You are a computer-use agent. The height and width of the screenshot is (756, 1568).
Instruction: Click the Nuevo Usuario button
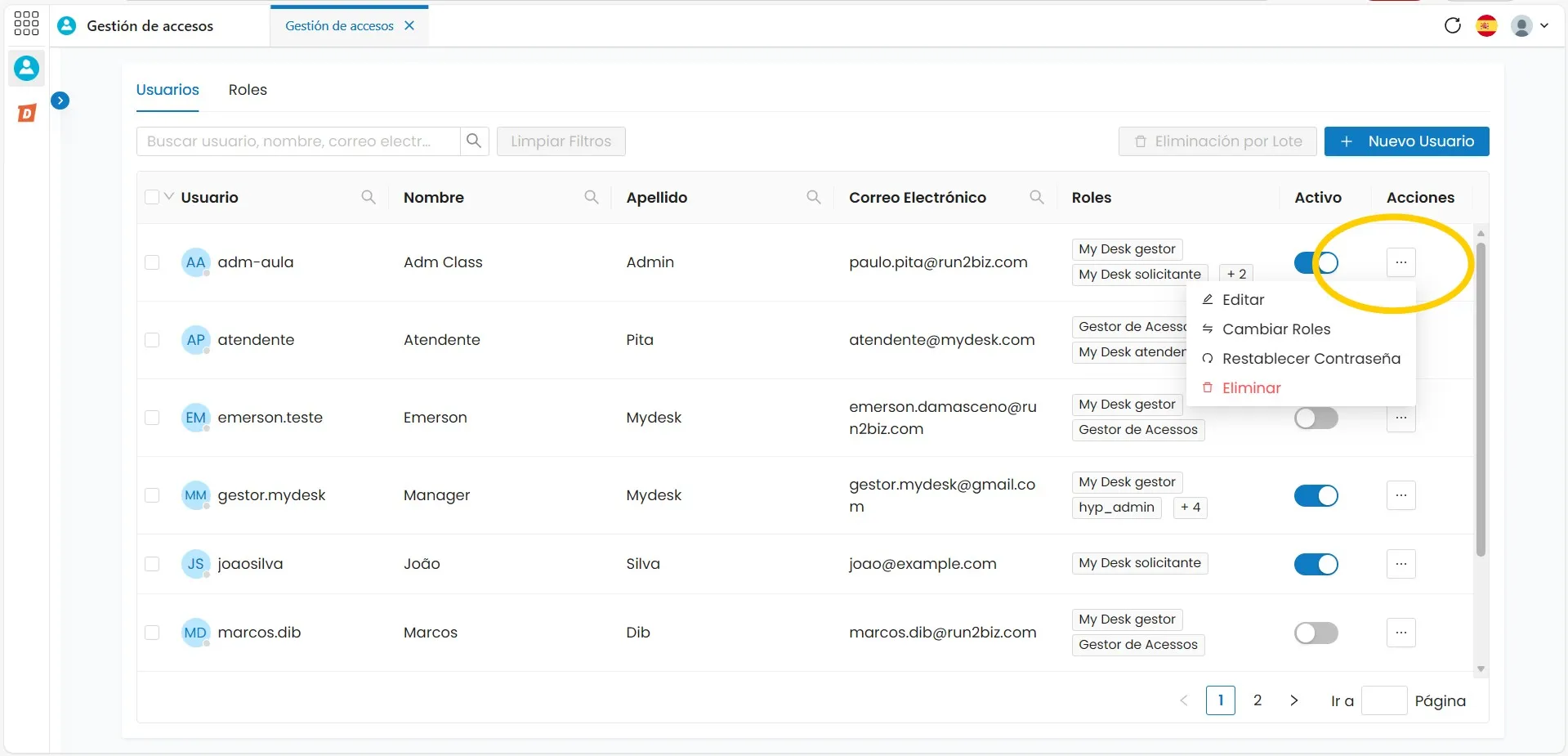click(x=1406, y=141)
